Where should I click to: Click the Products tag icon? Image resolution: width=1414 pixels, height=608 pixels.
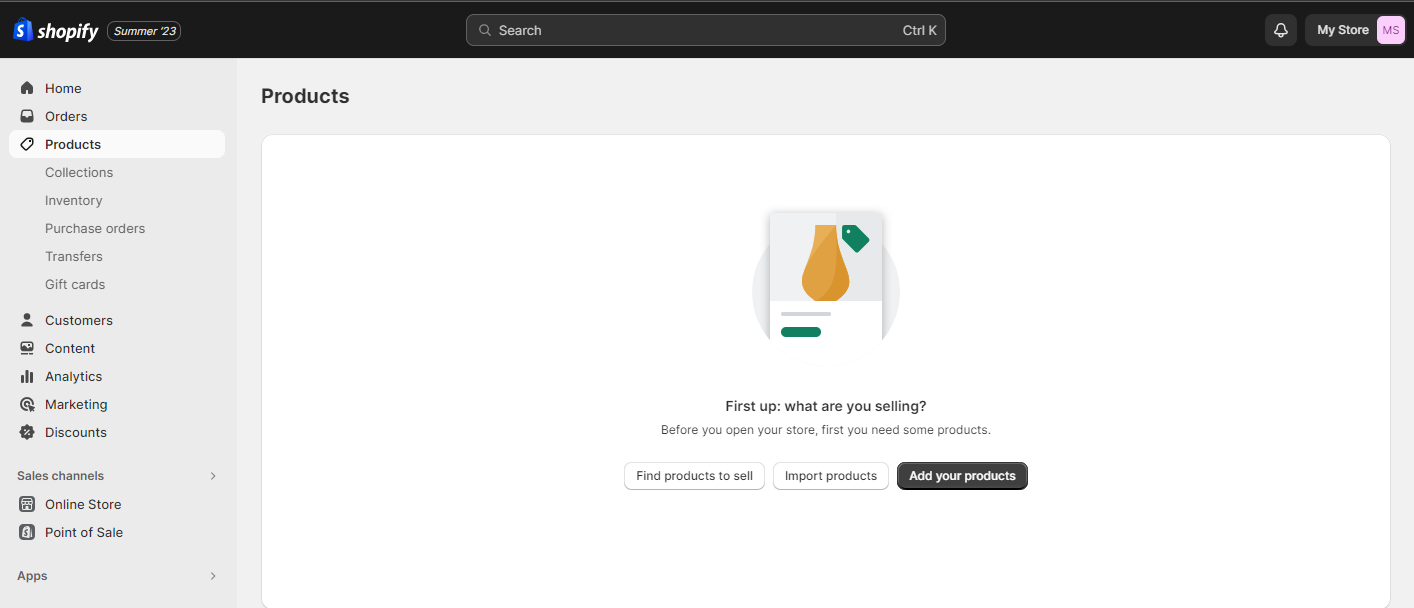coord(27,144)
